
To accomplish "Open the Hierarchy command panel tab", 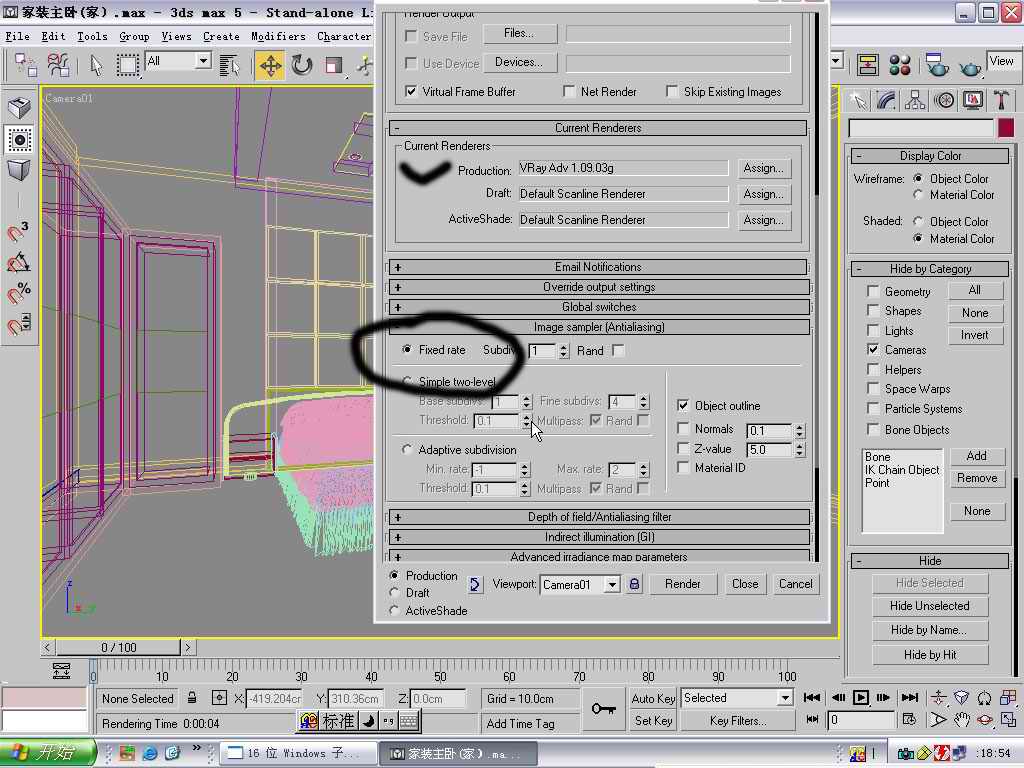I will [x=915, y=100].
